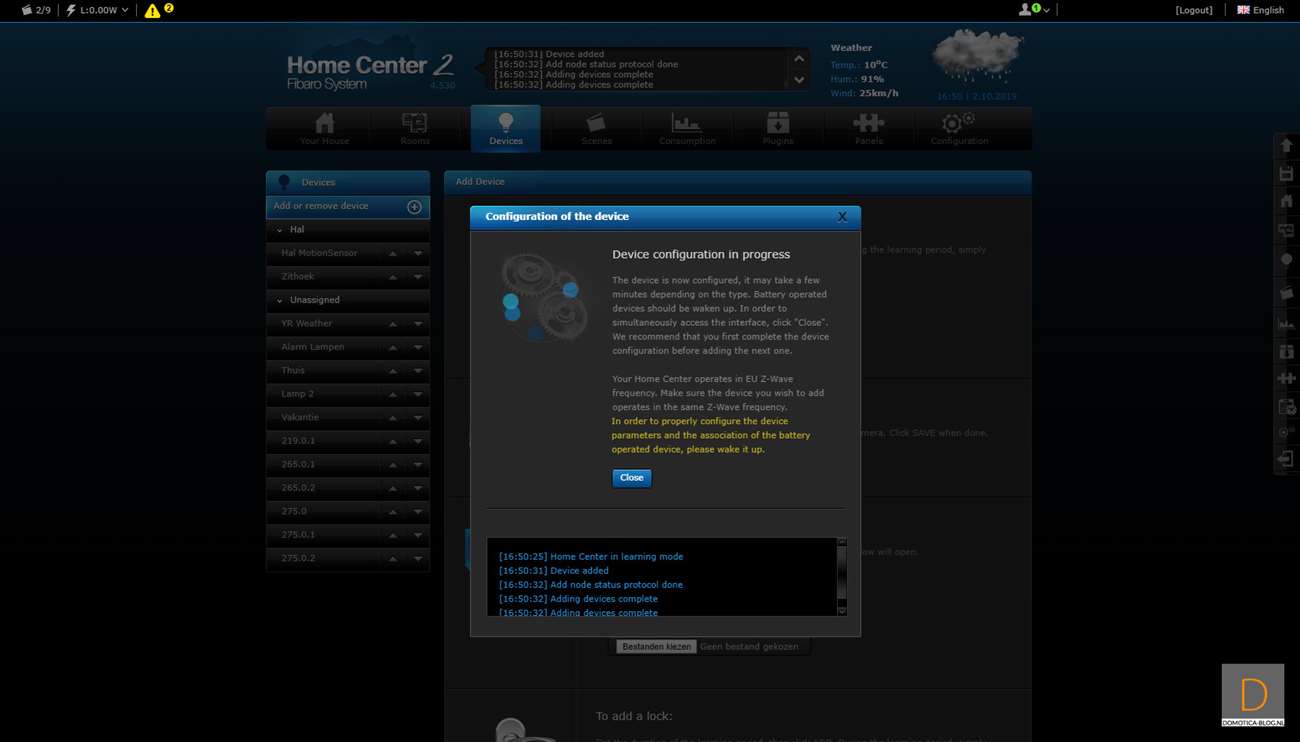Move device 275.0.1 up in list
The height and width of the screenshot is (742, 1300).
393,535
